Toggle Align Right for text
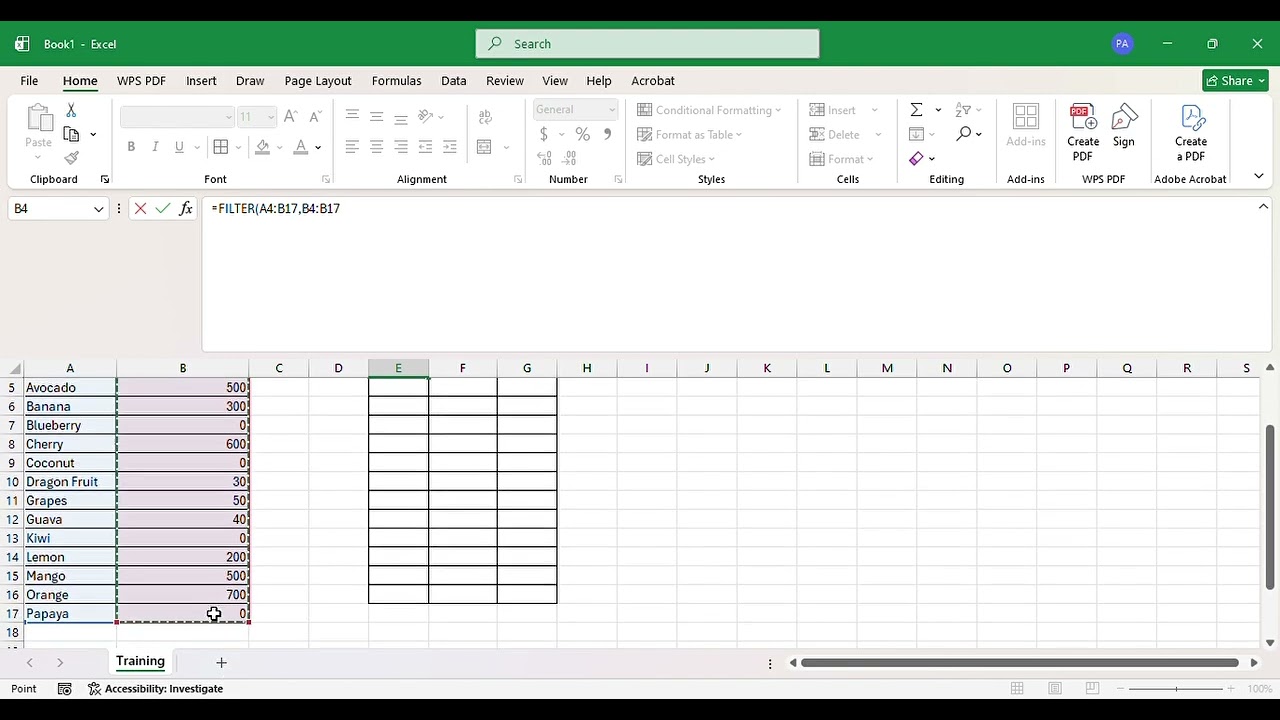Screen dimensions: 1280x720 tap(400, 147)
